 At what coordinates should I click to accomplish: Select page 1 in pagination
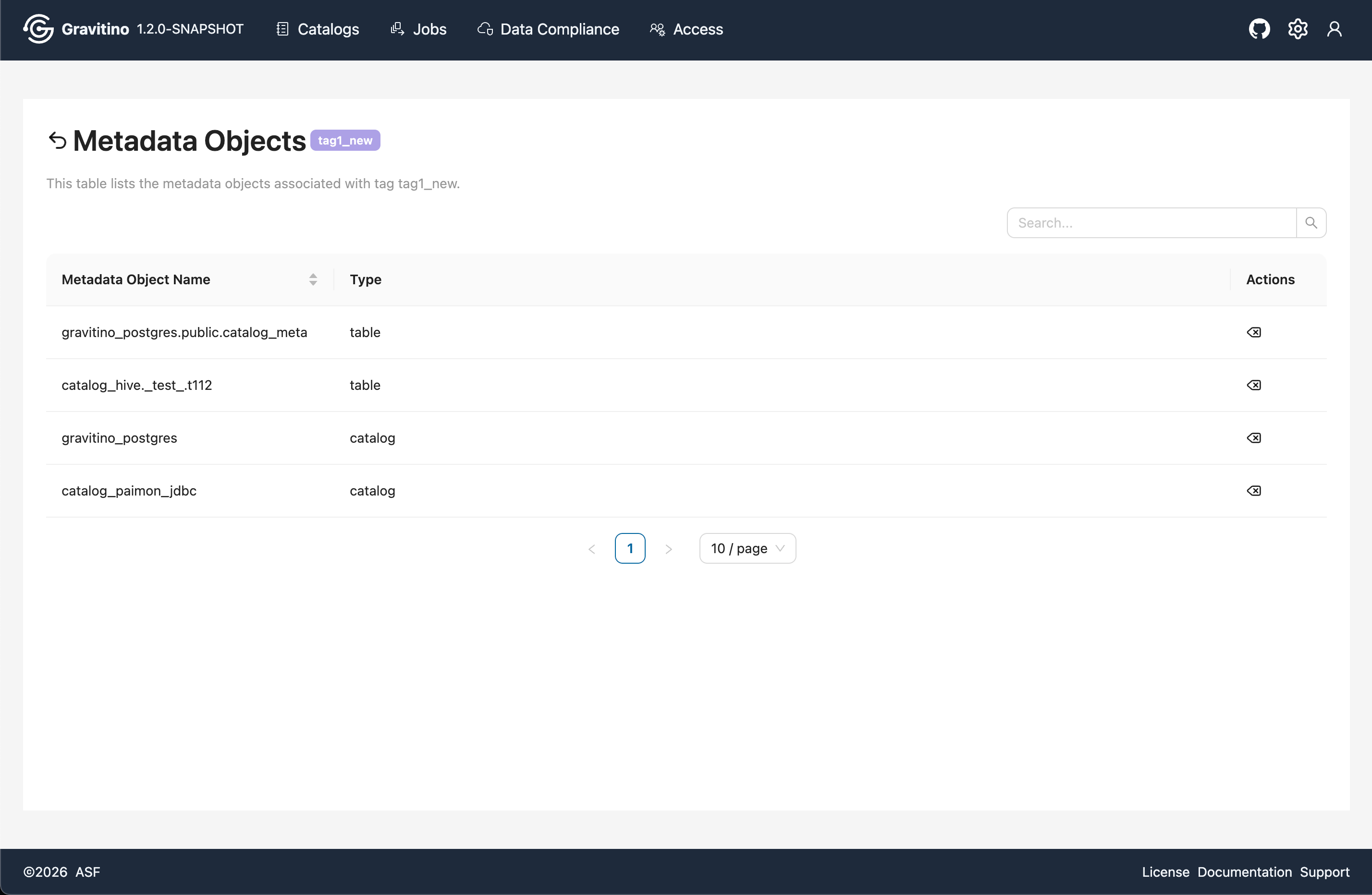630,548
